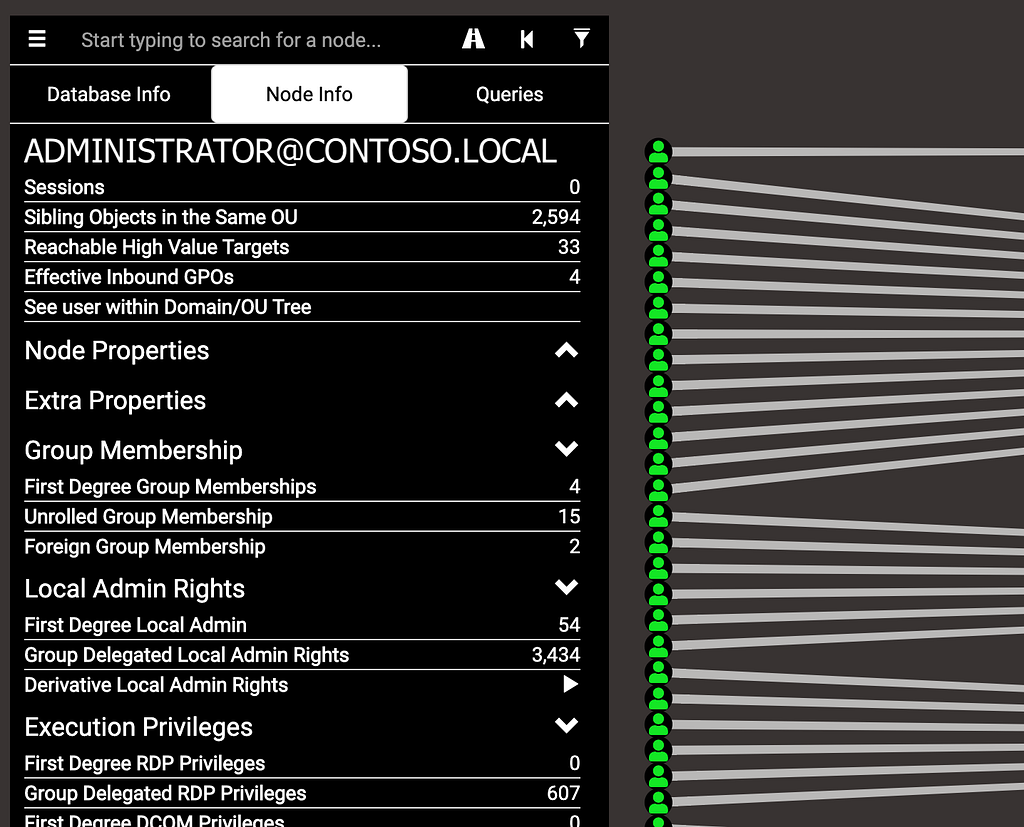Collapse the Execution Privileges section
This screenshot has height=827, width=1024.
click(x=566, y=726)
